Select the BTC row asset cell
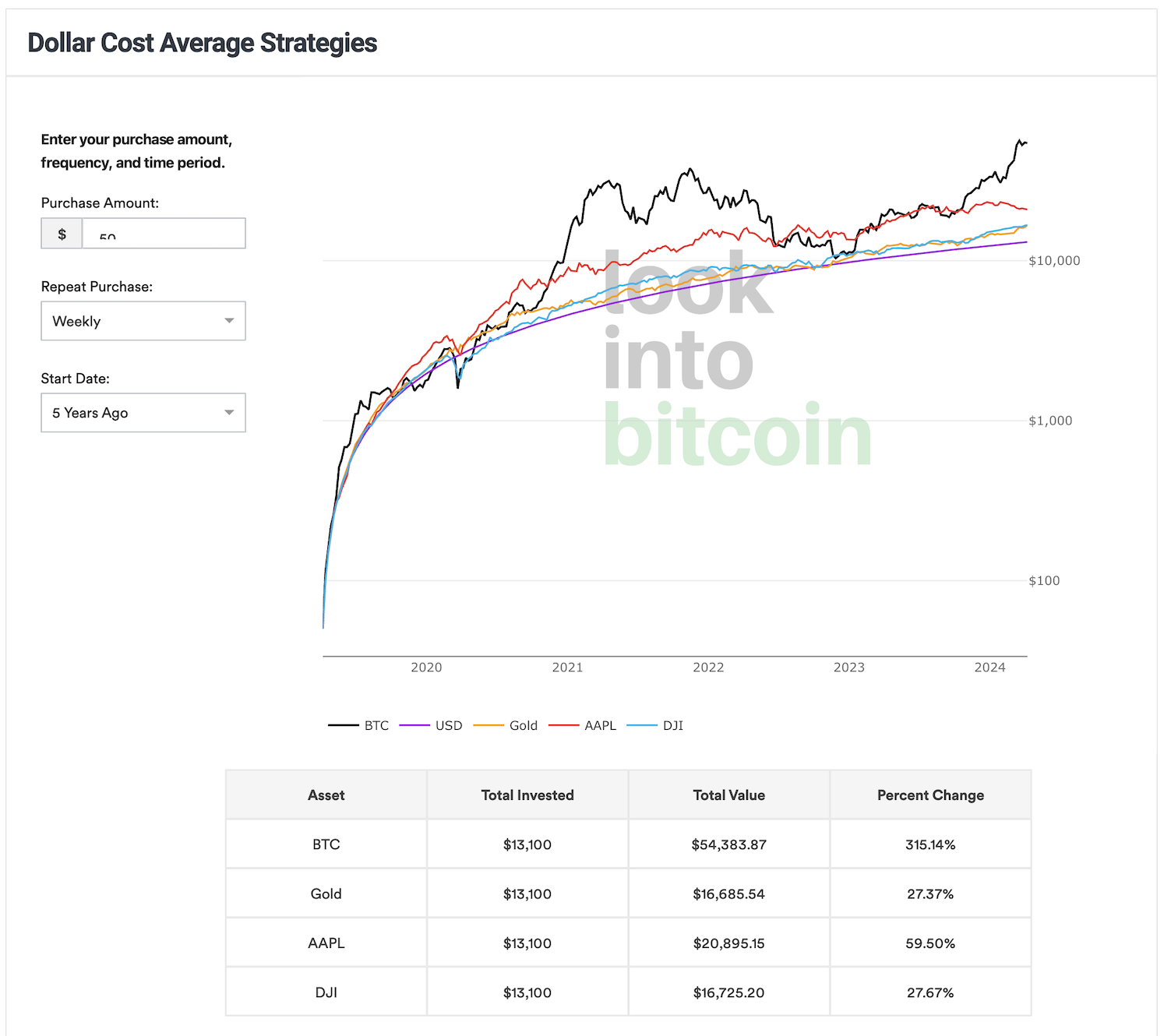Screen dimensions: 1164x1036 pos(326,844)
